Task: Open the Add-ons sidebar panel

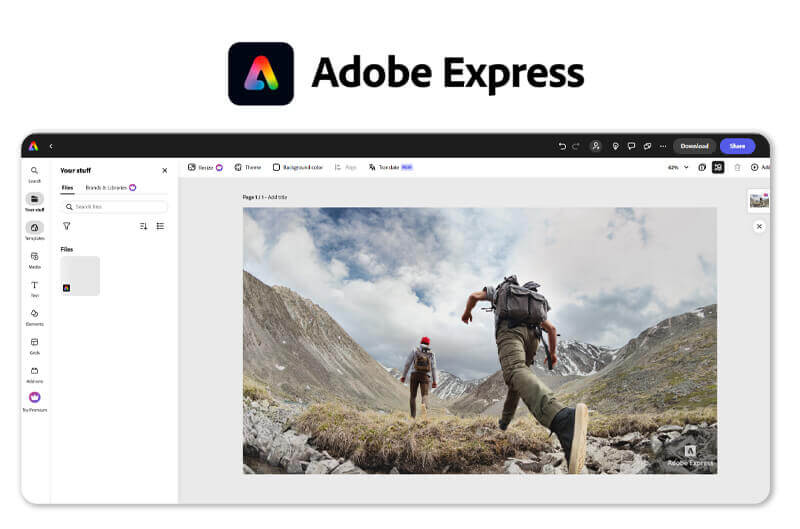Action: click(x=34, y=374)
